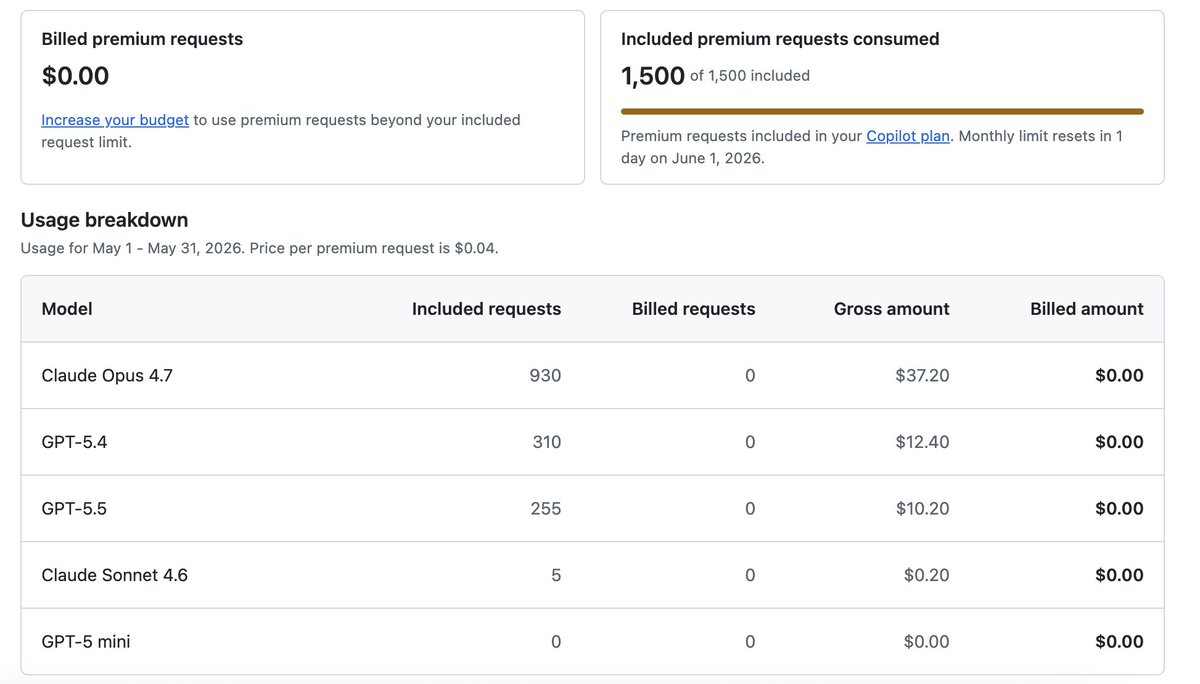Click the Claude Sonnet 4.6 included requests value 5

pyautogui.click(x=556, y=575)
